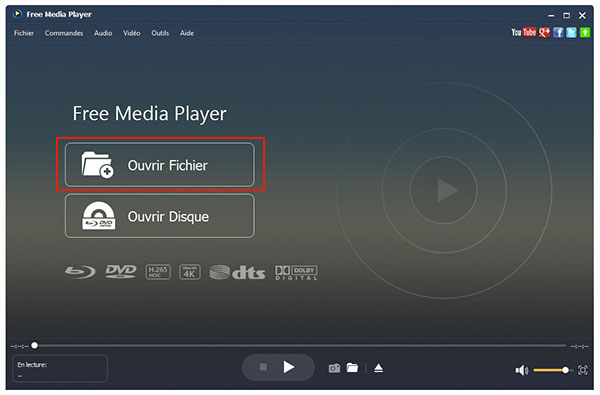Open the Aide menu
Image resolution: width=600 pixels, height=395 pixels.
point(187,33)
